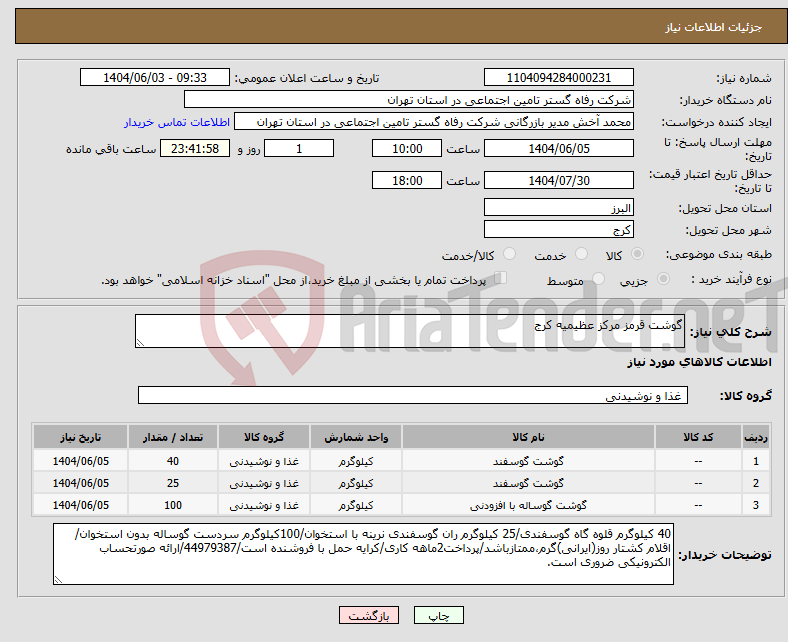Click the buyer organization name field
The height and width of the screenshot is (642, 788).
409,100
